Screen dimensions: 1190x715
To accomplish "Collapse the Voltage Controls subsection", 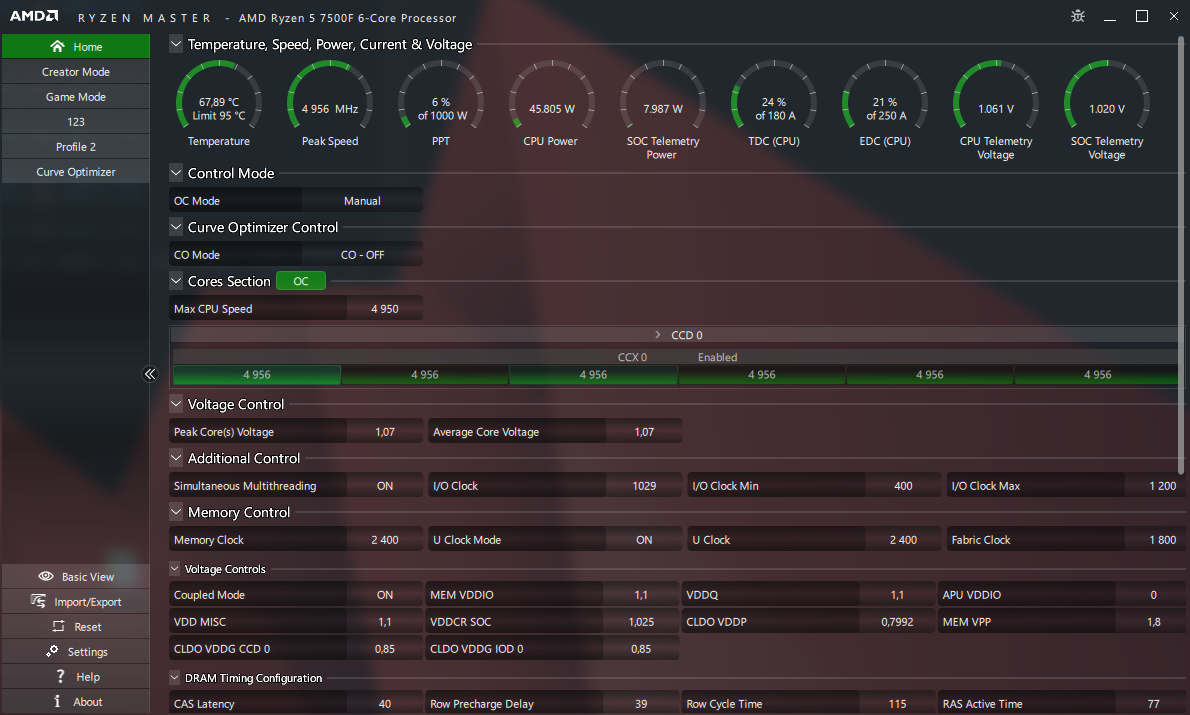I will [175, 569].
